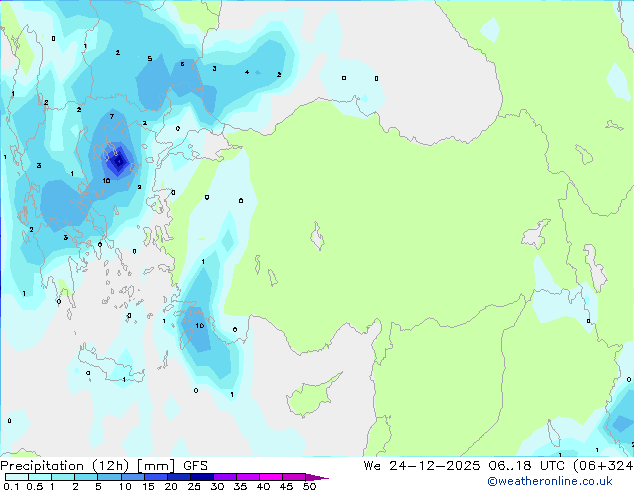
Task: Pick the 10–15 mm legend swatch
Action: coord(132,477)
